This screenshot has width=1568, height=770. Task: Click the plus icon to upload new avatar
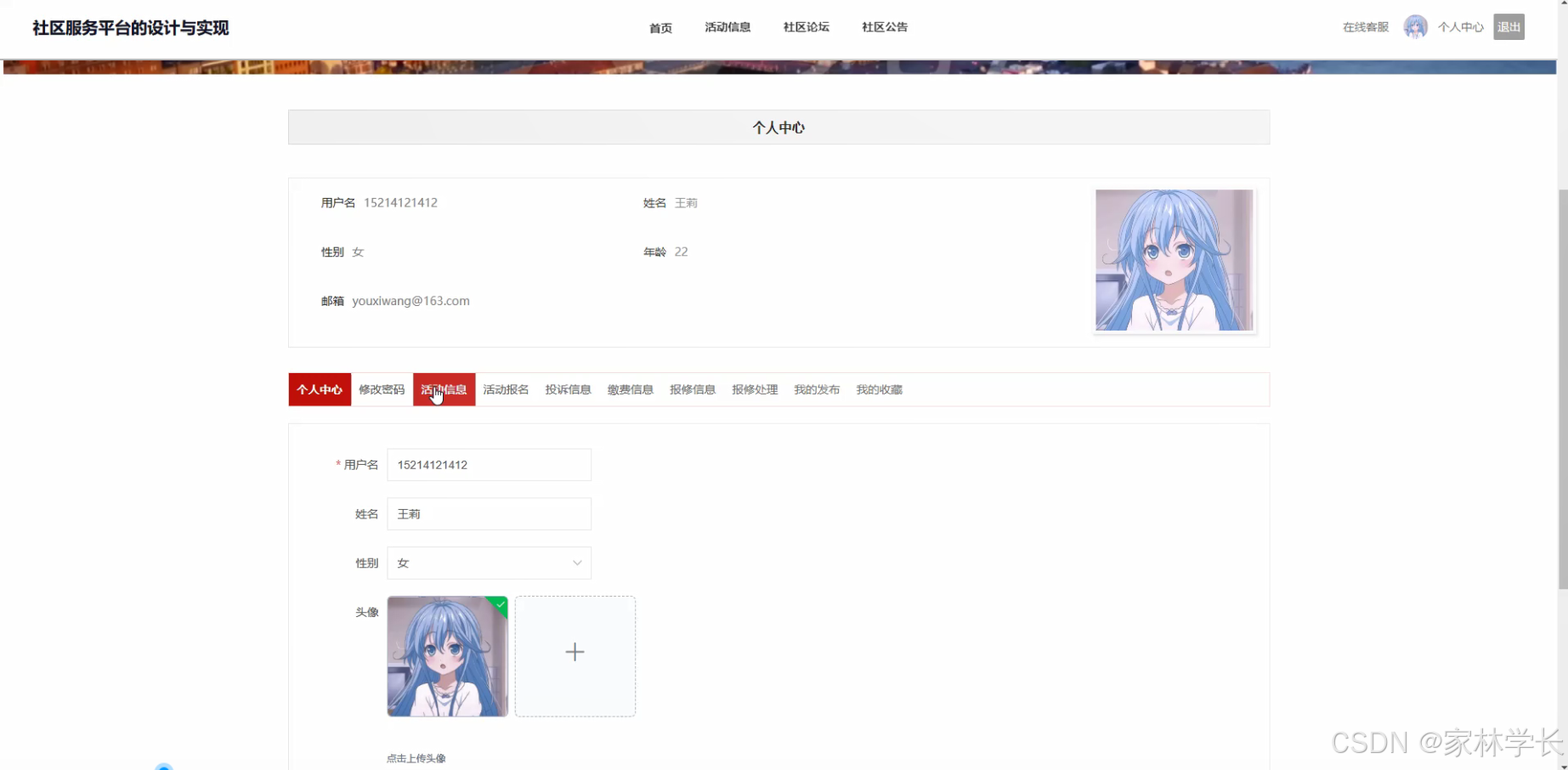click(575, 652)
